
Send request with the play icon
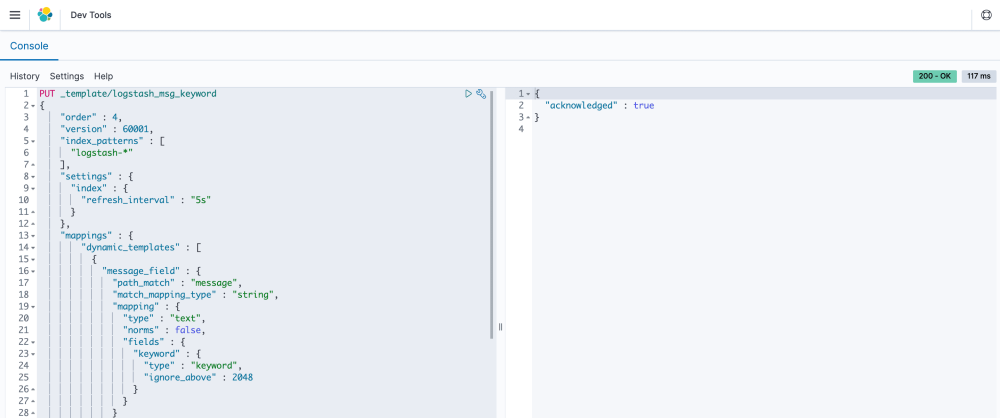click(x=468, y=93)
